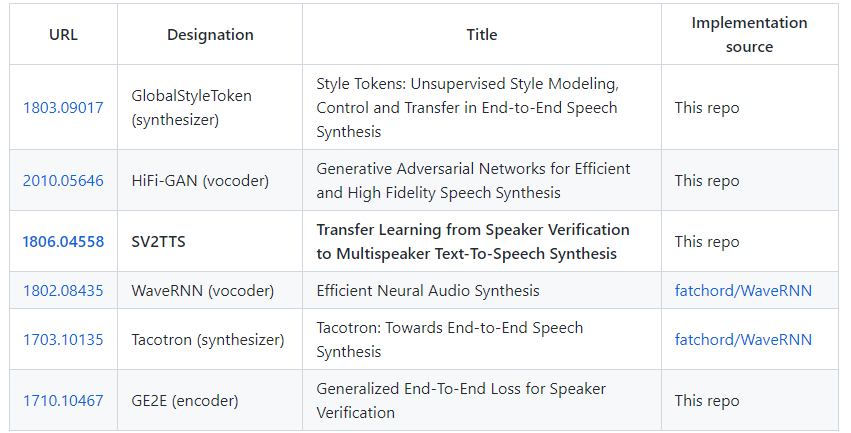Select the Designation column header
851x433 pixels.
[x=210, y=35]
